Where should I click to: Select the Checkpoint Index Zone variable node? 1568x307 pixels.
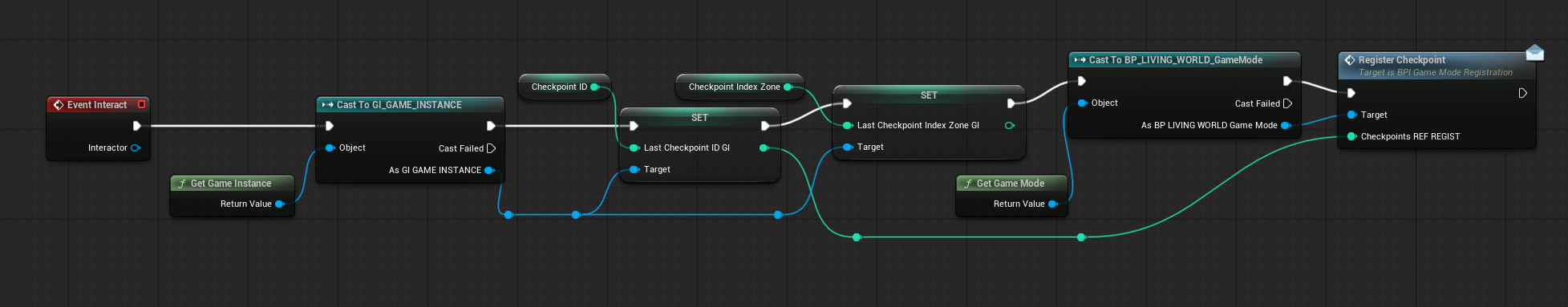tap(739, 87)
